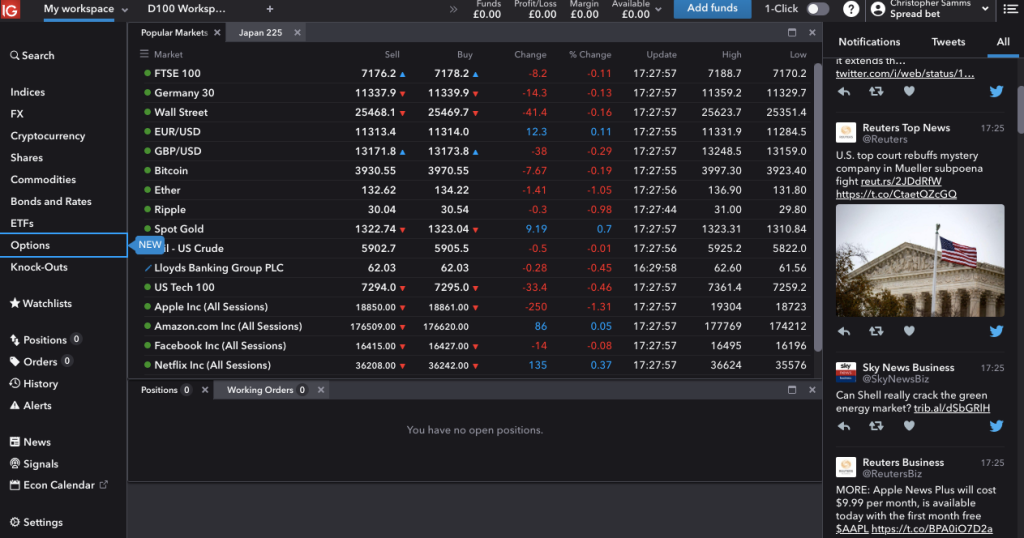The width and height of the screenshot is (1024, 538).
Task: Toggle the 1-Click dealing switch
Action: click(x=817, y=9)
